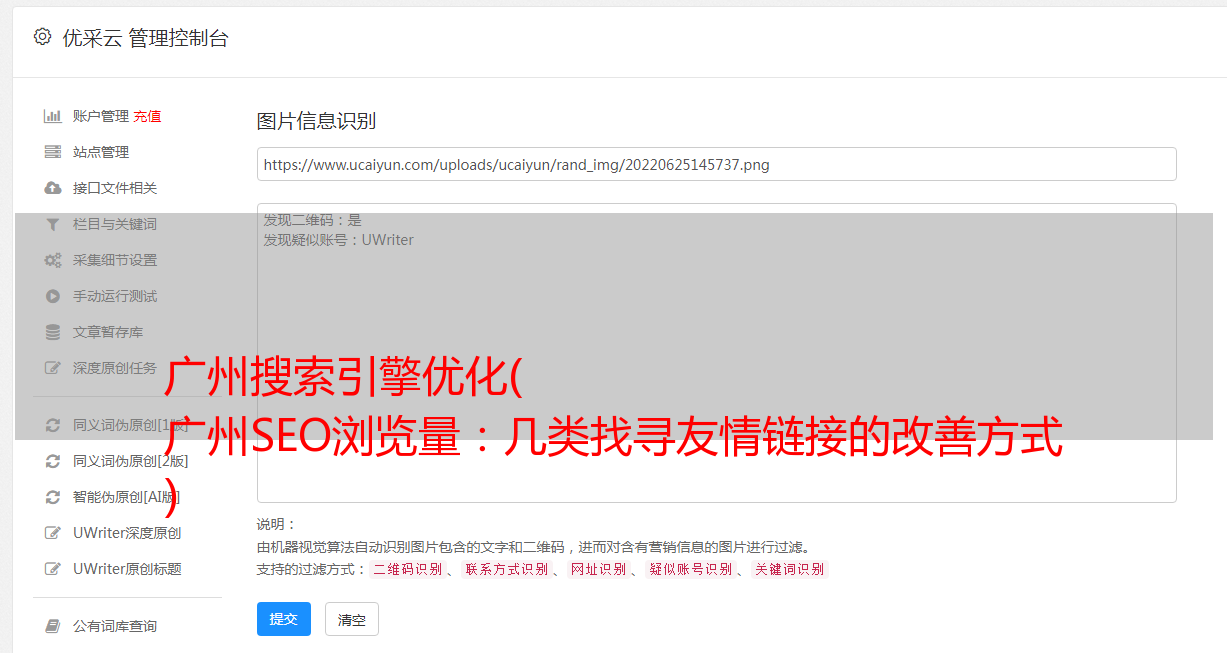Open 深度原创任务 menu item
1227x653 pixels.
[x=115, y=368]
